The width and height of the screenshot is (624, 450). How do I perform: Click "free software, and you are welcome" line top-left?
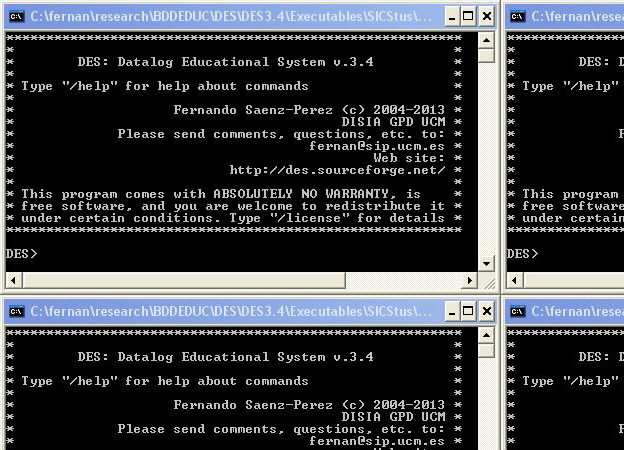[x=233, y=206]
